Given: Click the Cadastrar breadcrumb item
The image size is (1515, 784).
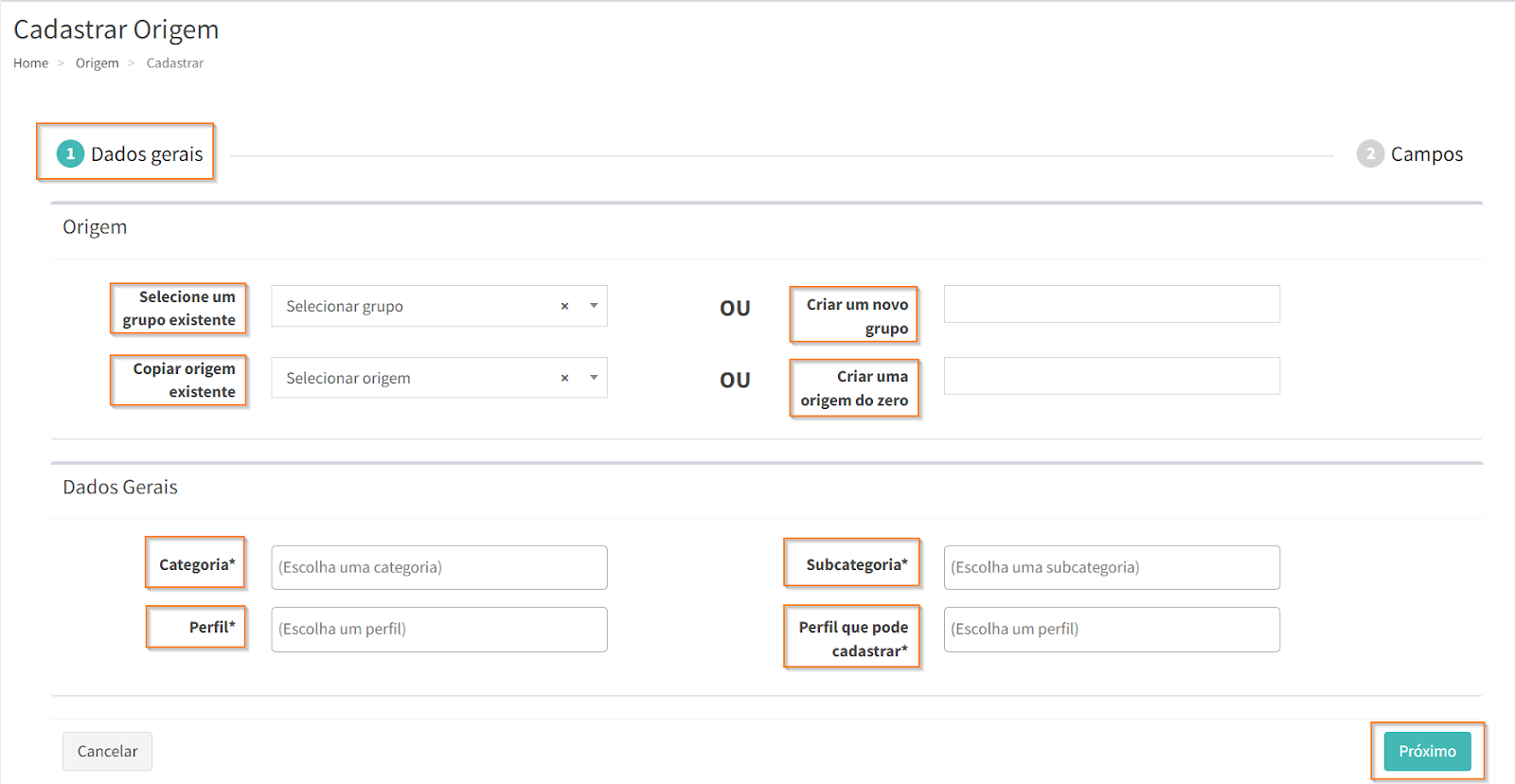Looking at the screenshot, I should [x=174, y=63].
